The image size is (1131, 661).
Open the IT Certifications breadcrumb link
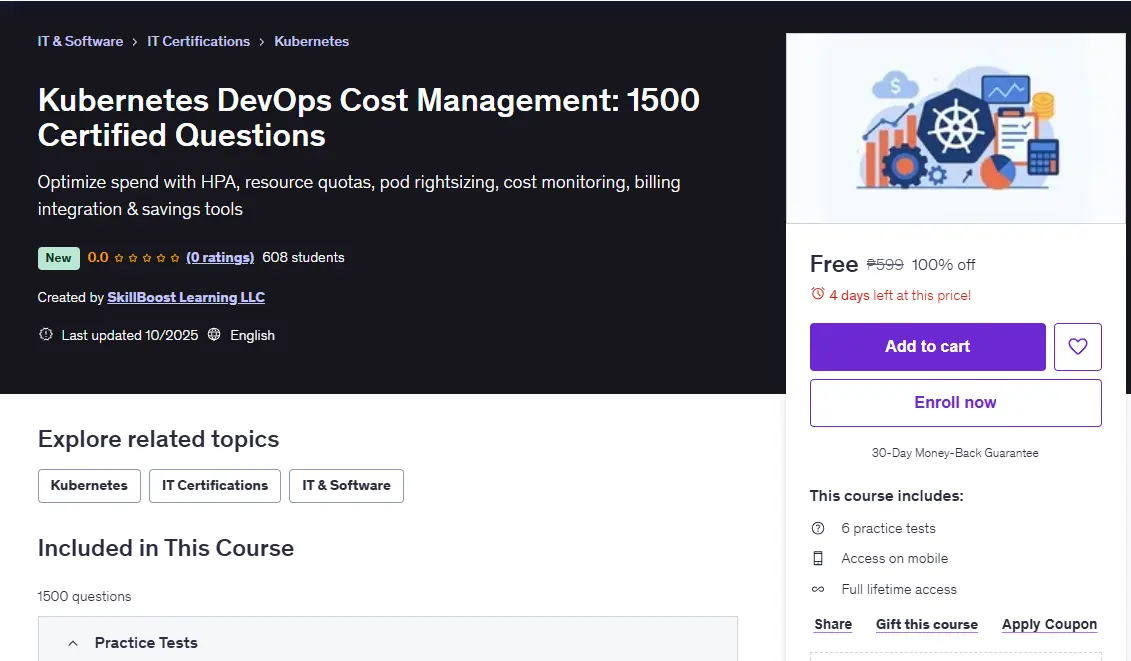[198, 41]
